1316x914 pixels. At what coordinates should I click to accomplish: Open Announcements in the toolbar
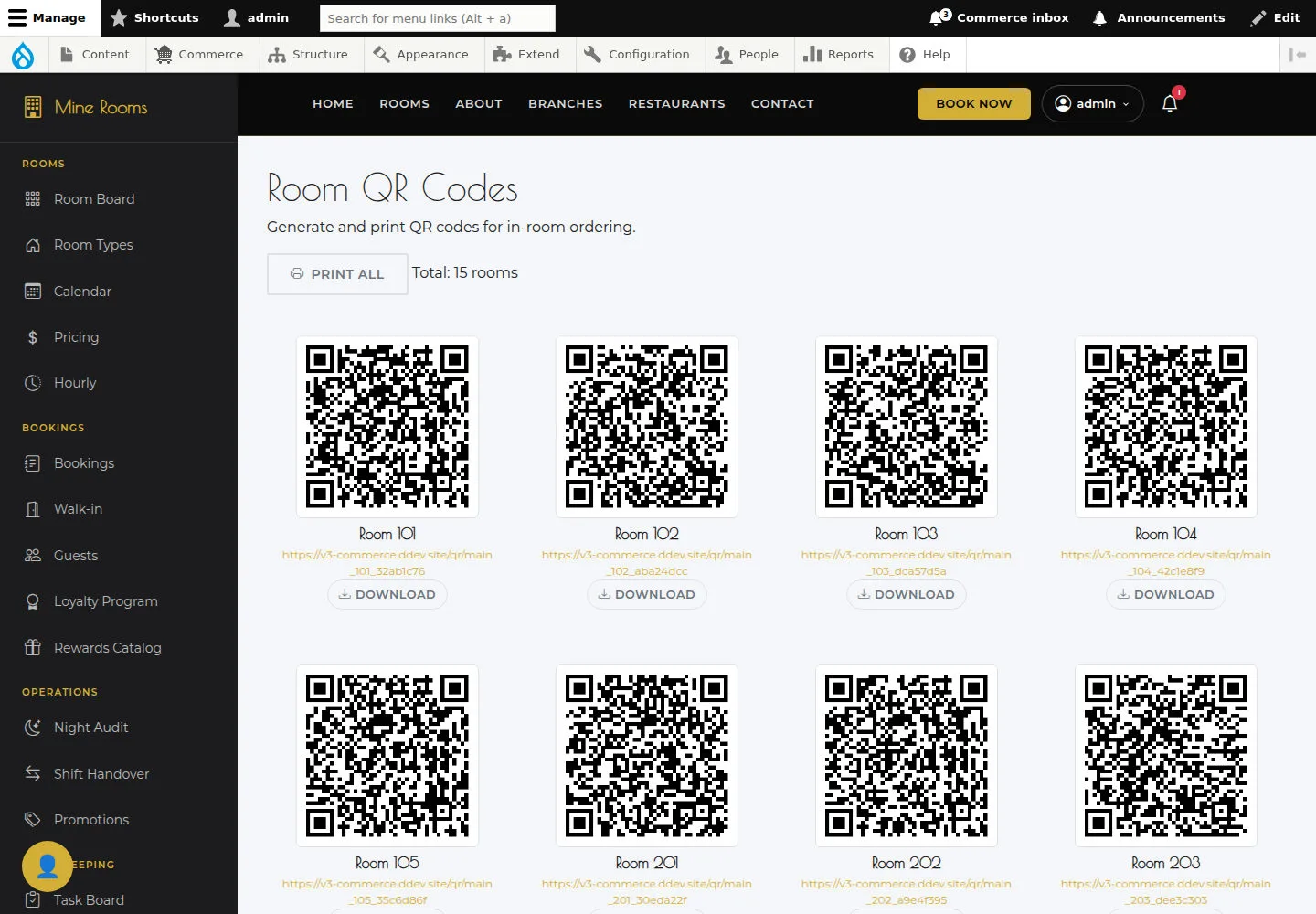point(1159,17)
